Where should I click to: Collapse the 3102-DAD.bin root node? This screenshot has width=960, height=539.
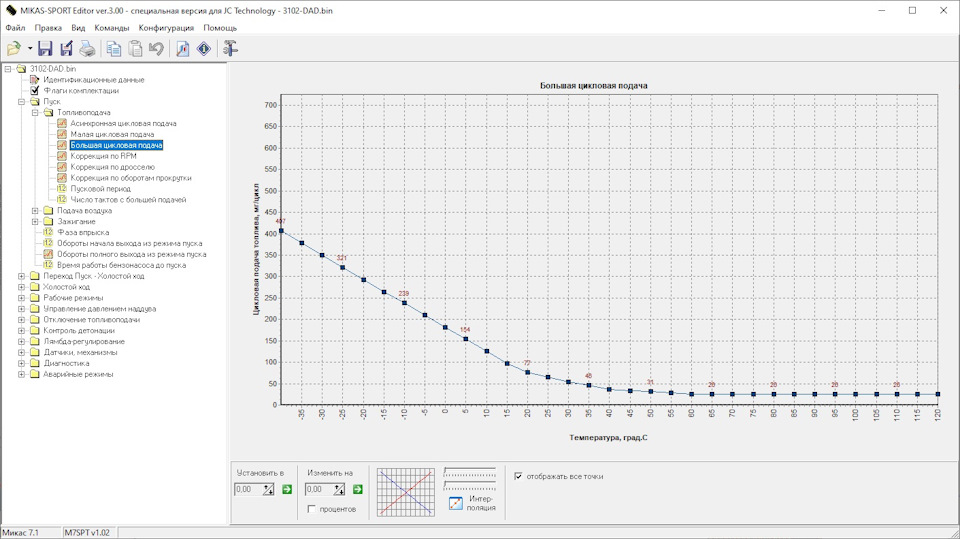tap(8, 69)
